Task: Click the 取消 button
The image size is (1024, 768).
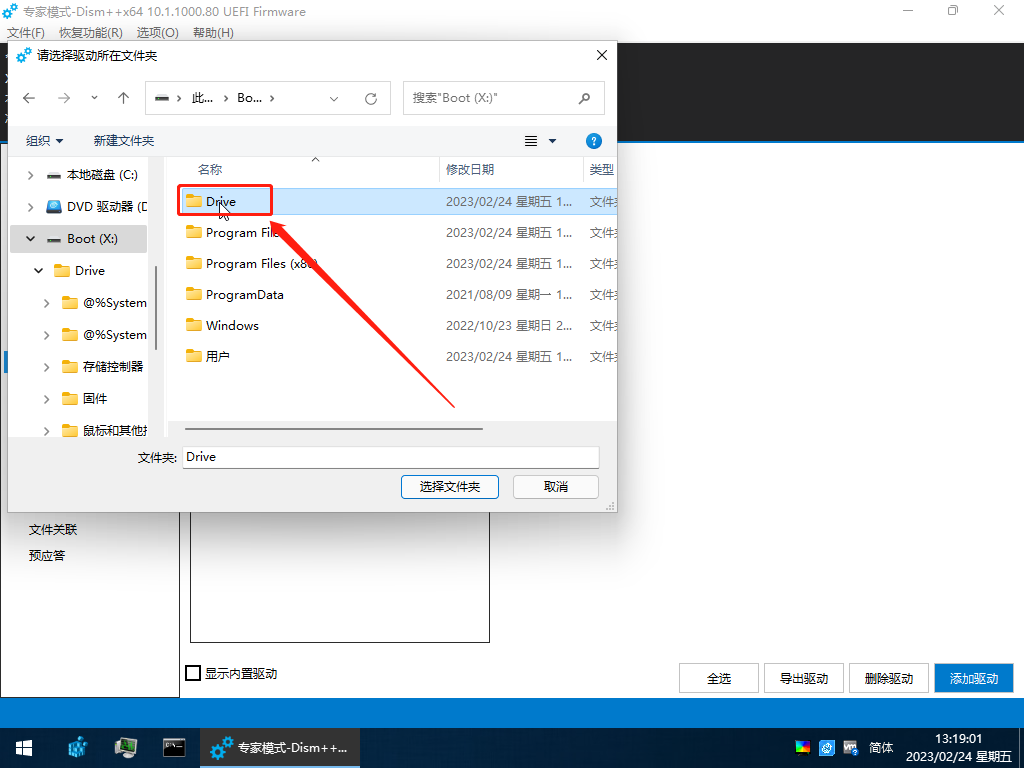Action: [x=556, y=487]
